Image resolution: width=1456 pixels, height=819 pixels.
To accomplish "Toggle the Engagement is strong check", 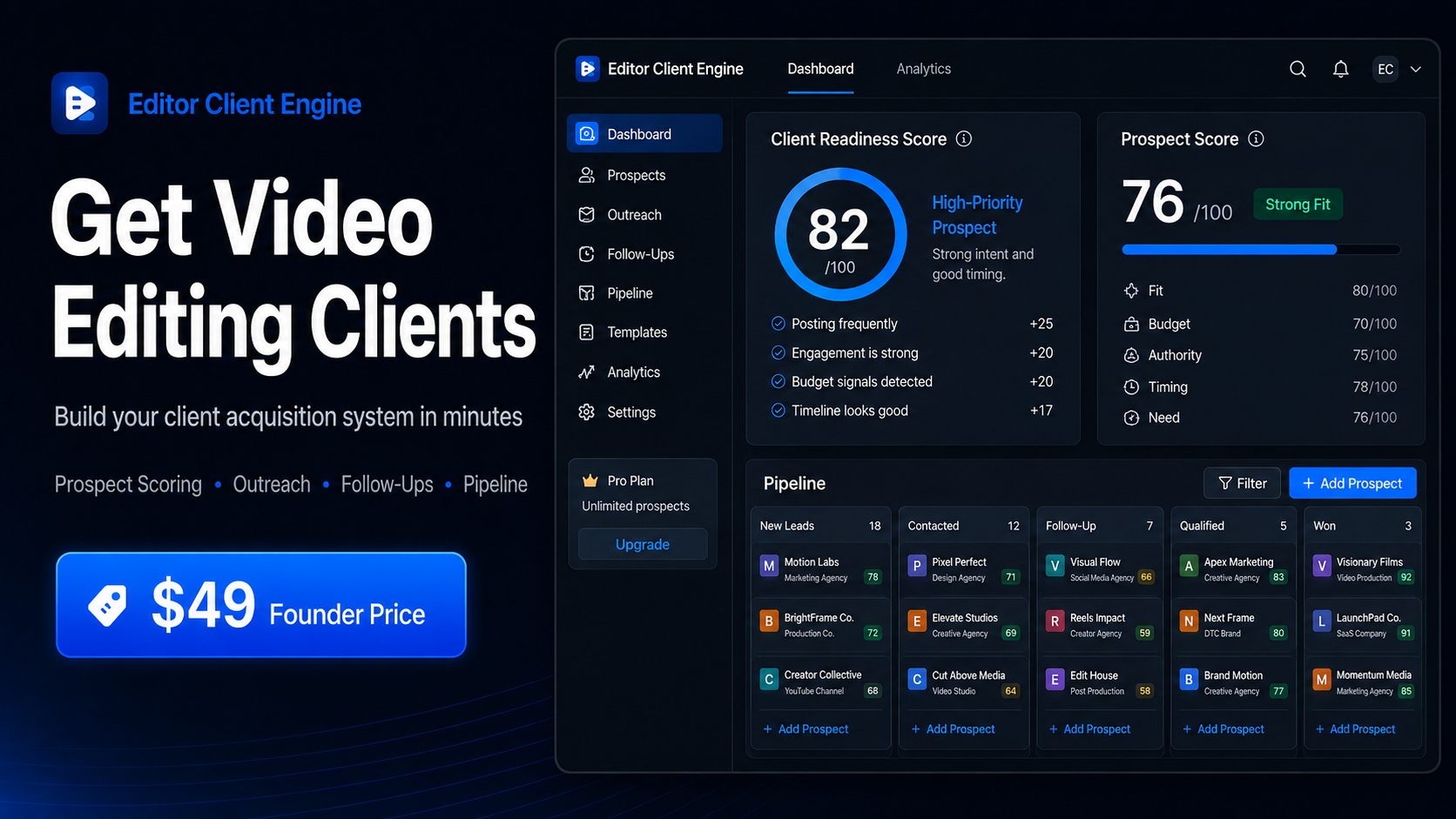I will click(779, 352).
